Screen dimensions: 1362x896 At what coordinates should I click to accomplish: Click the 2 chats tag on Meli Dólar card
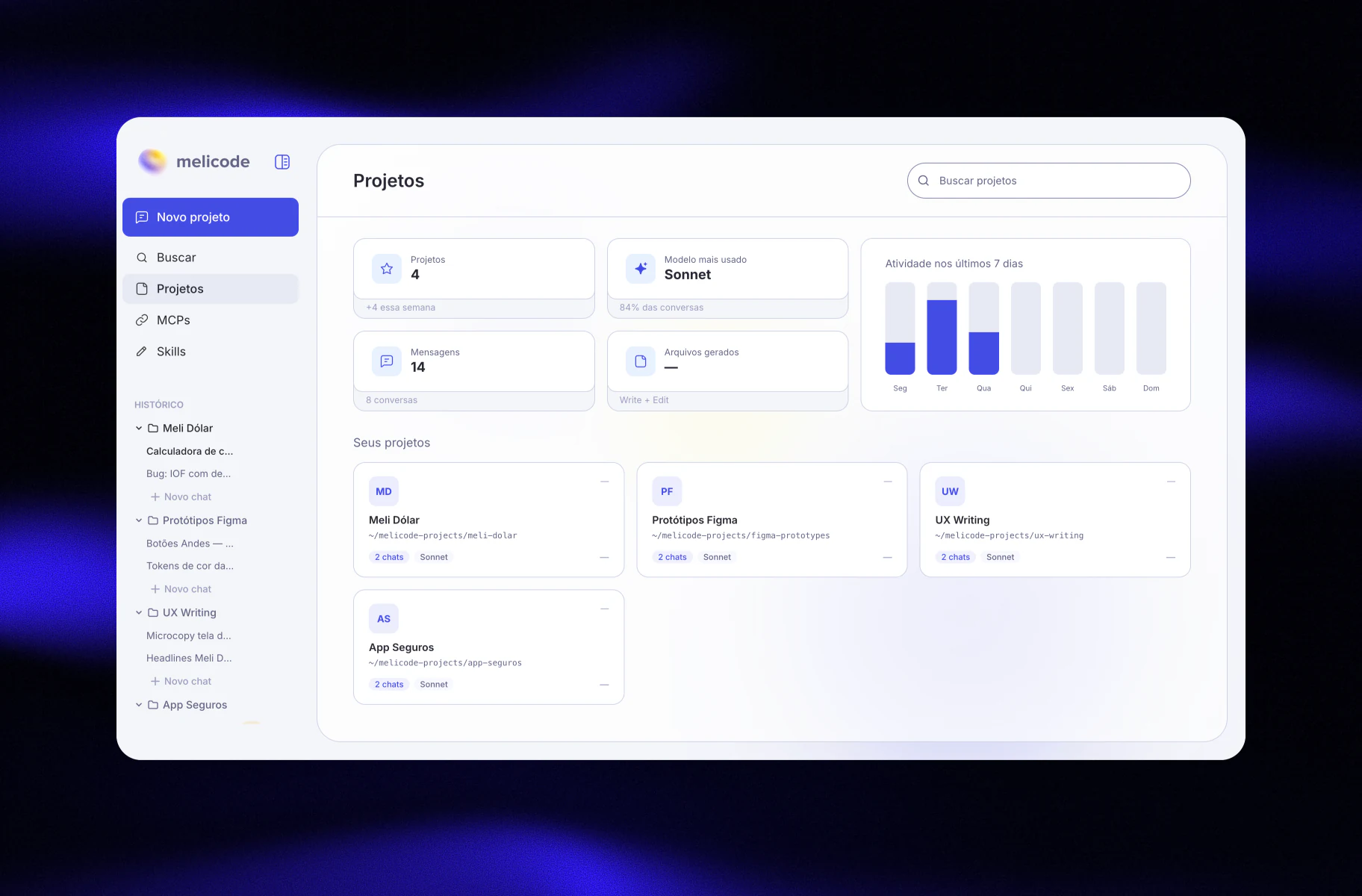pyautogui.click(x=389, y=557)
